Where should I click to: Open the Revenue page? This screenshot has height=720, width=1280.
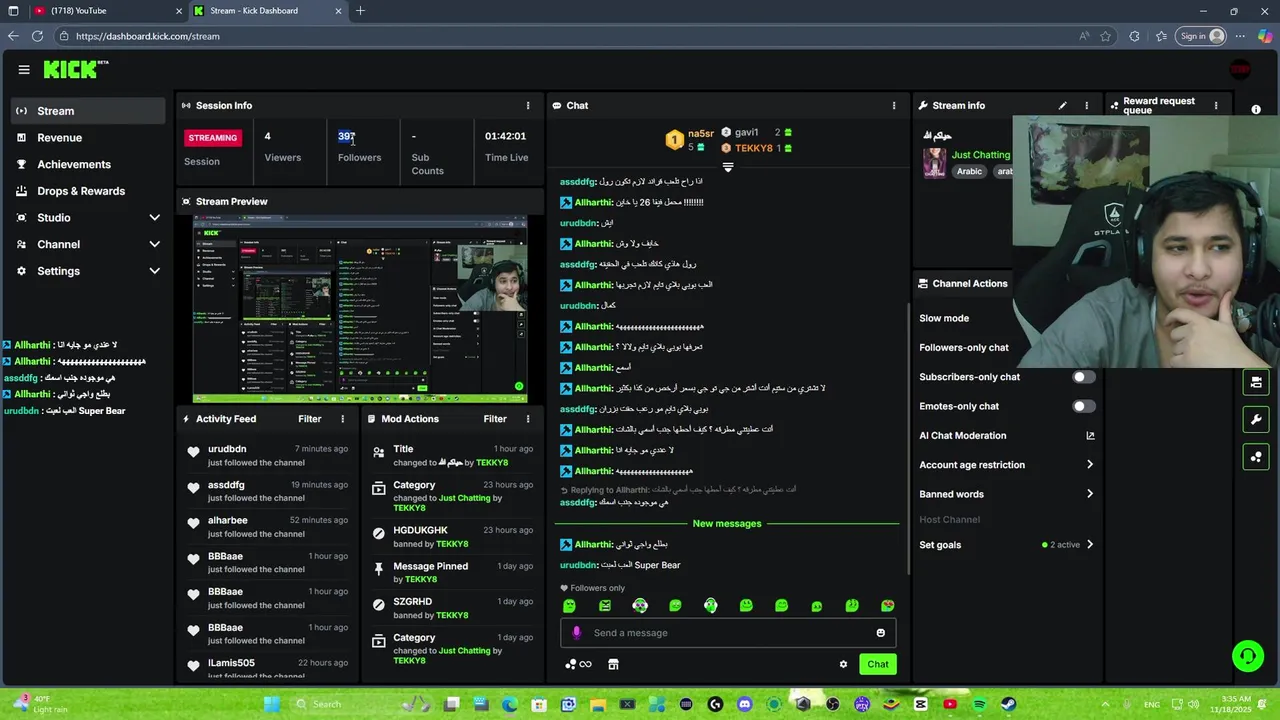88,138
